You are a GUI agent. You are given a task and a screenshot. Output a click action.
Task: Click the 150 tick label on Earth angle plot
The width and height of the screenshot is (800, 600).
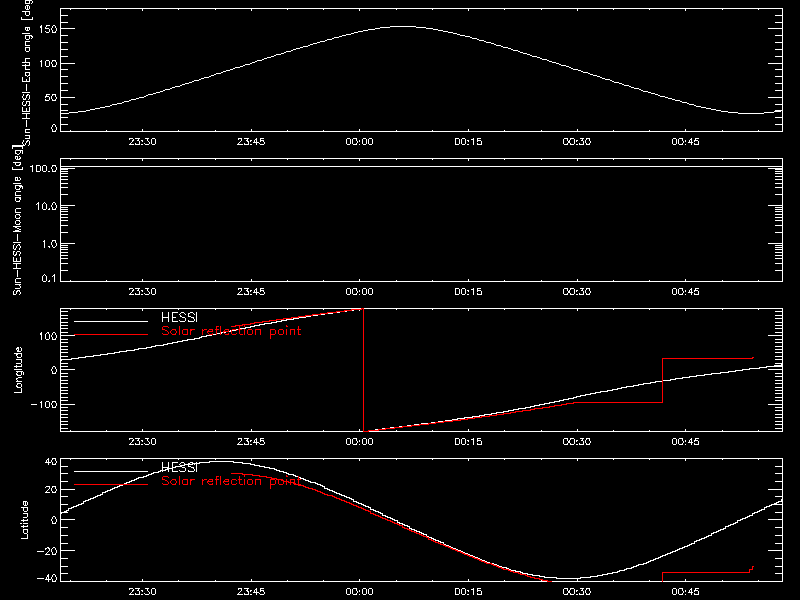click(x=48, y=30)
